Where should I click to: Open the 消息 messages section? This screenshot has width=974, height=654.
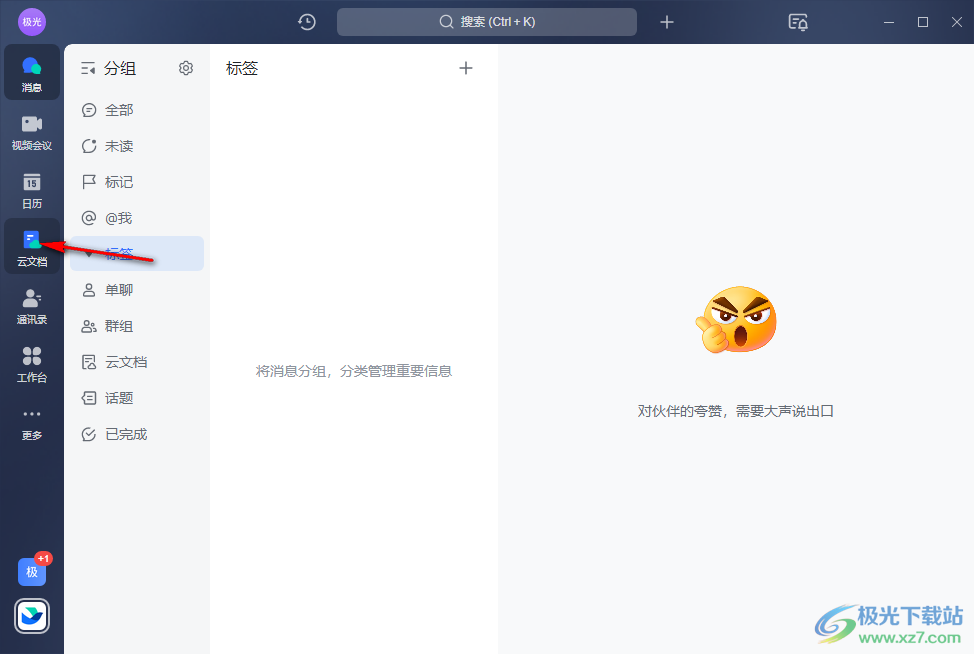pos(32,73)
